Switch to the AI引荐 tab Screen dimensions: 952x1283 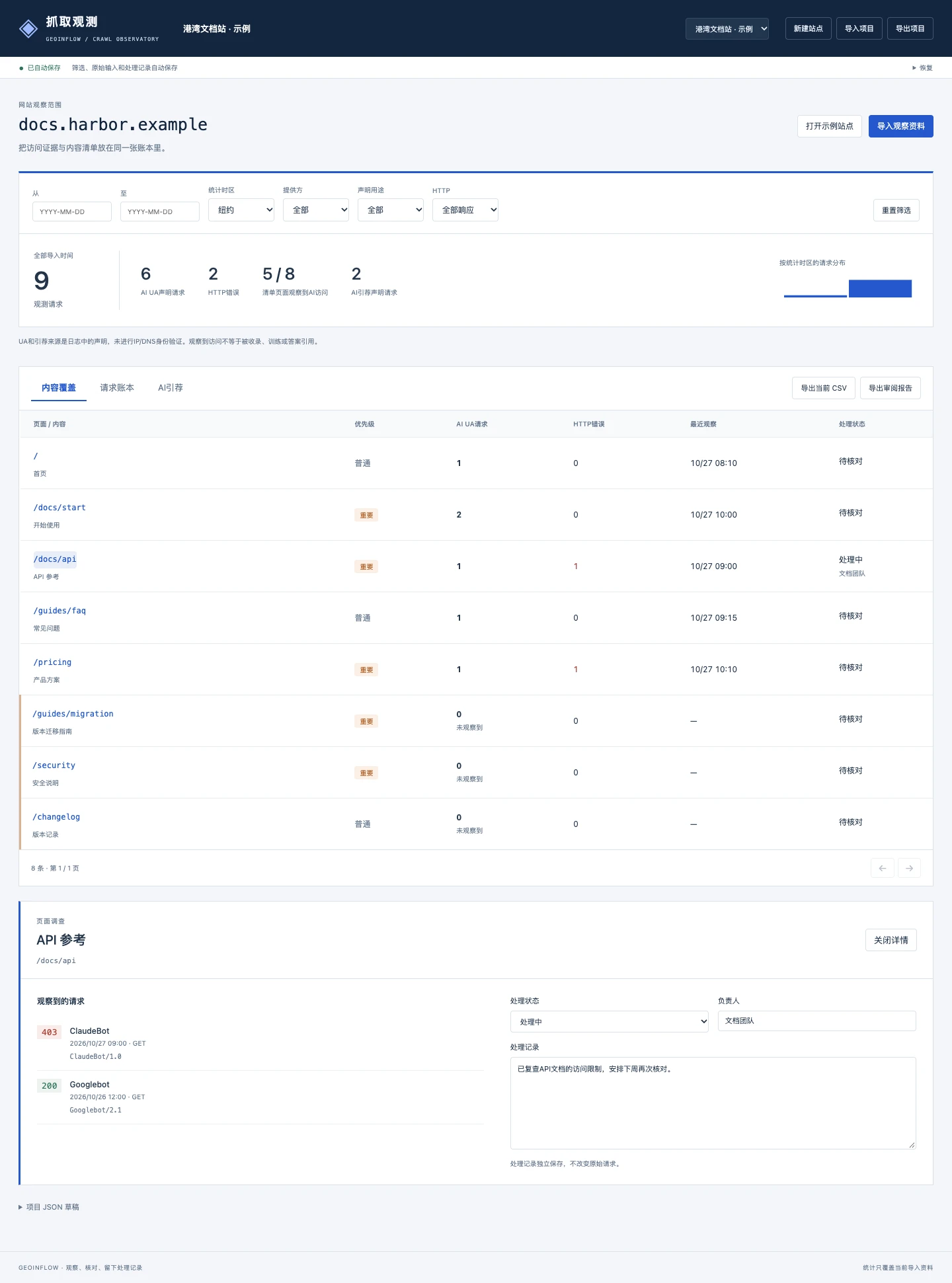pyautogui.click(x=171, y=388)
